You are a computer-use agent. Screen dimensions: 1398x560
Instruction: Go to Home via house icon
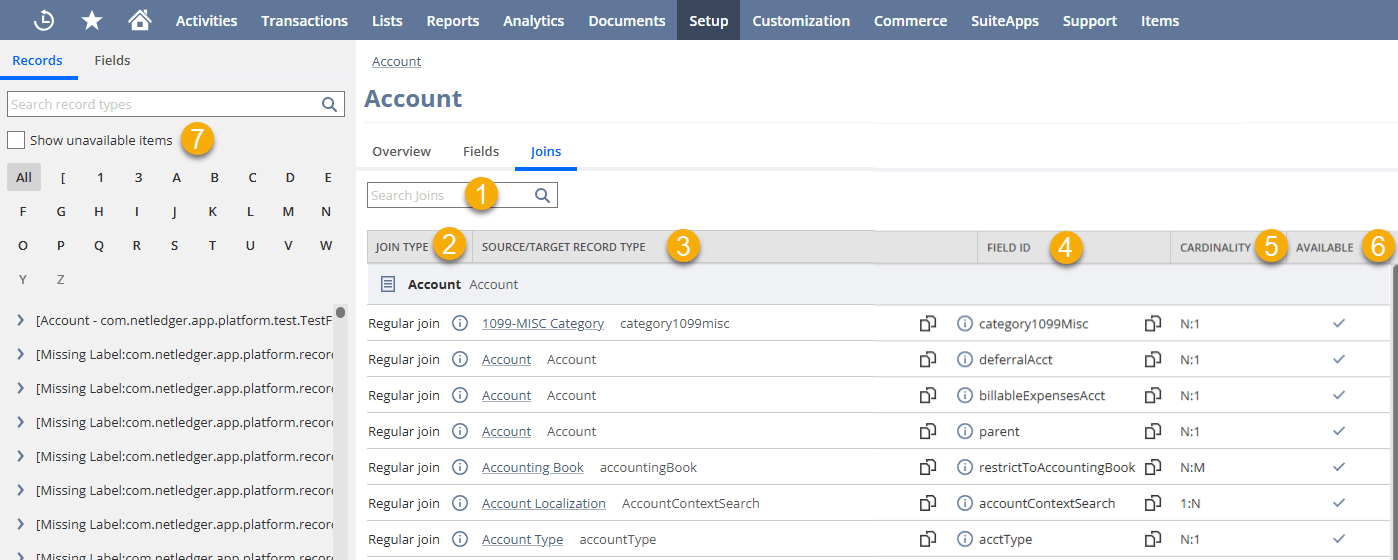[140, 20]
